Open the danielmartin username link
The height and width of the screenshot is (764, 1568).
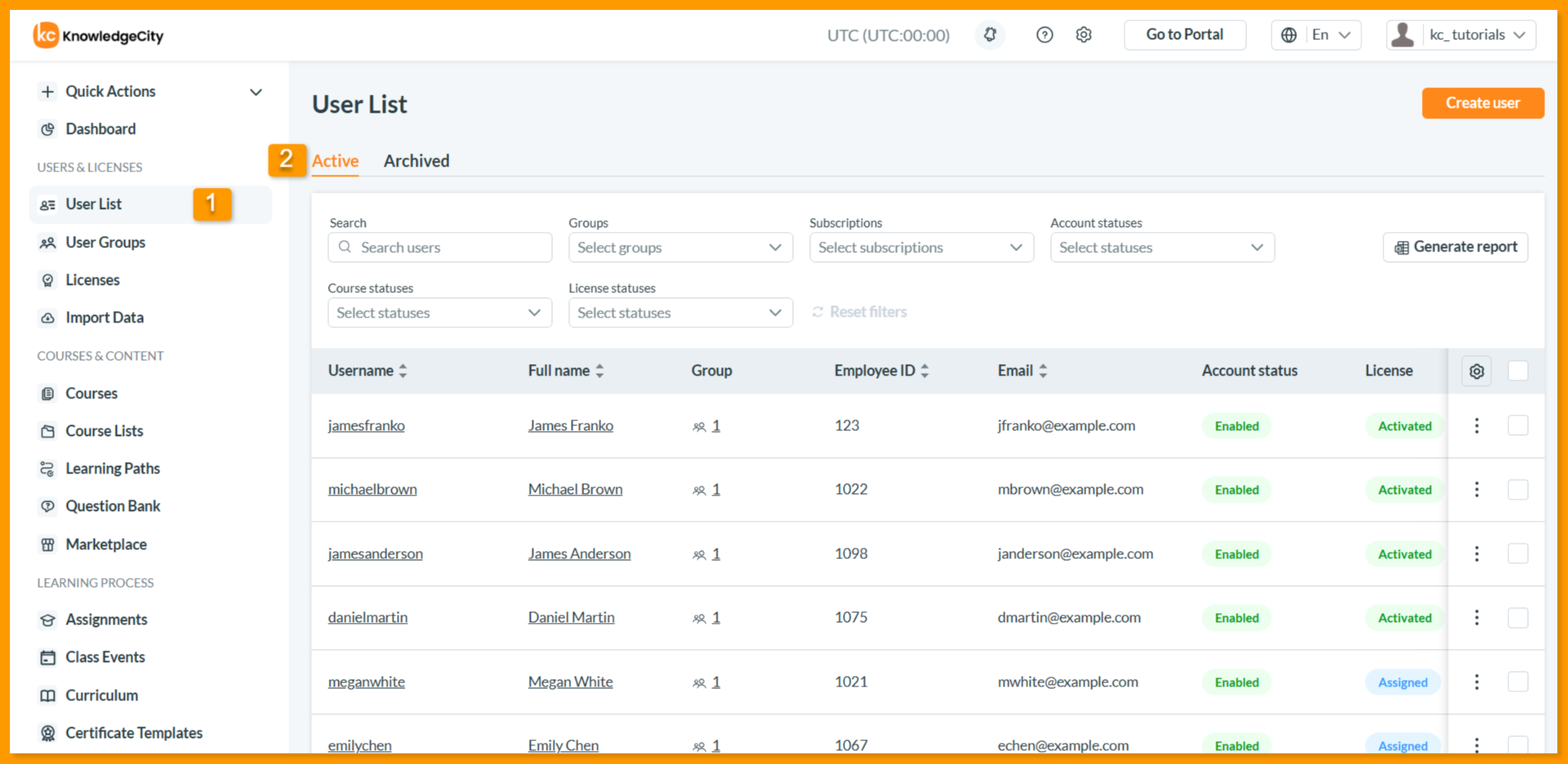[367, 617]
